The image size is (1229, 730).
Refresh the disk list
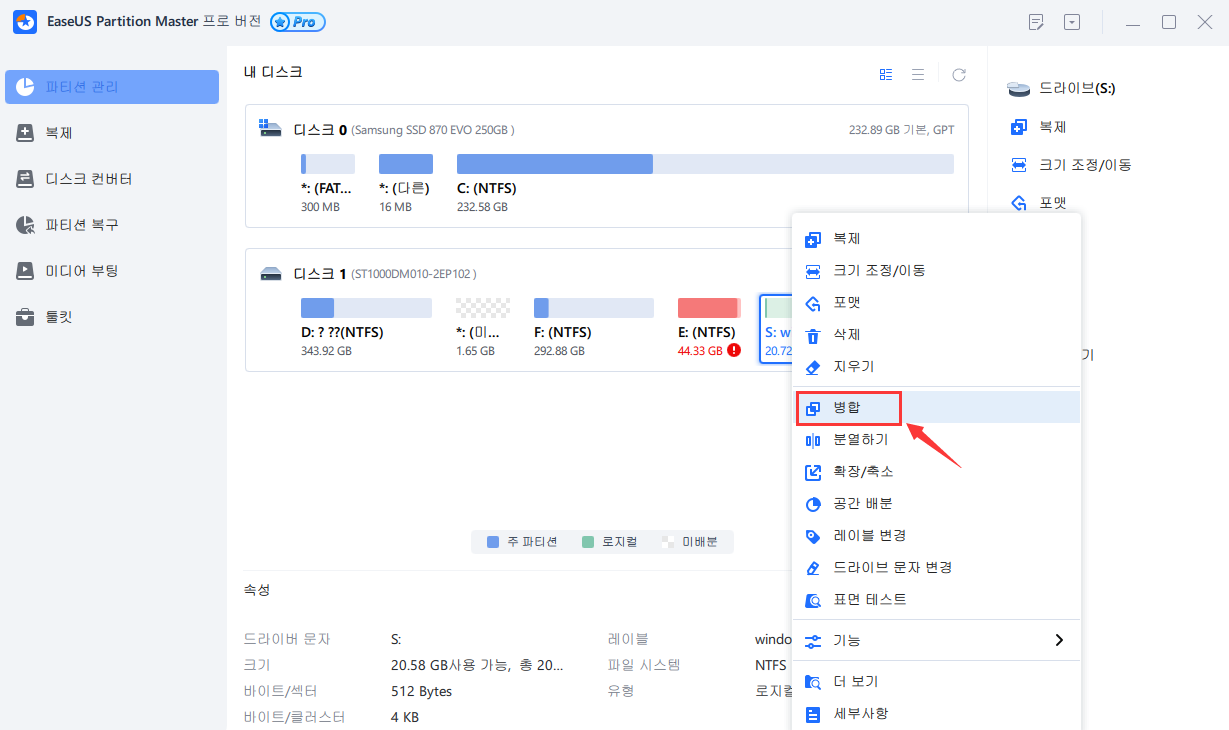click(x=958, y=74)
